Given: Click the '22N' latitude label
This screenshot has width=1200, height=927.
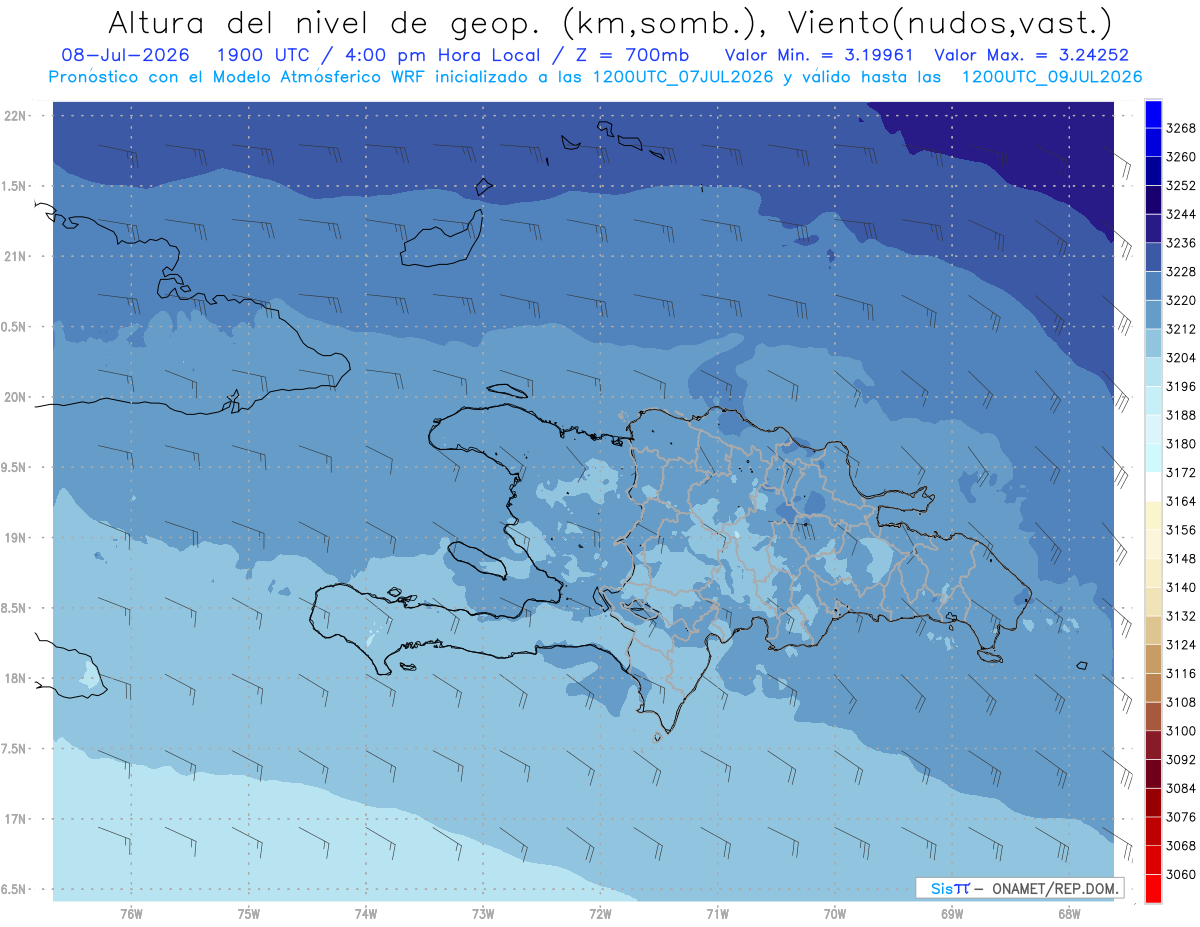Looking at the screenshot, I should click(x=16, y=115).
